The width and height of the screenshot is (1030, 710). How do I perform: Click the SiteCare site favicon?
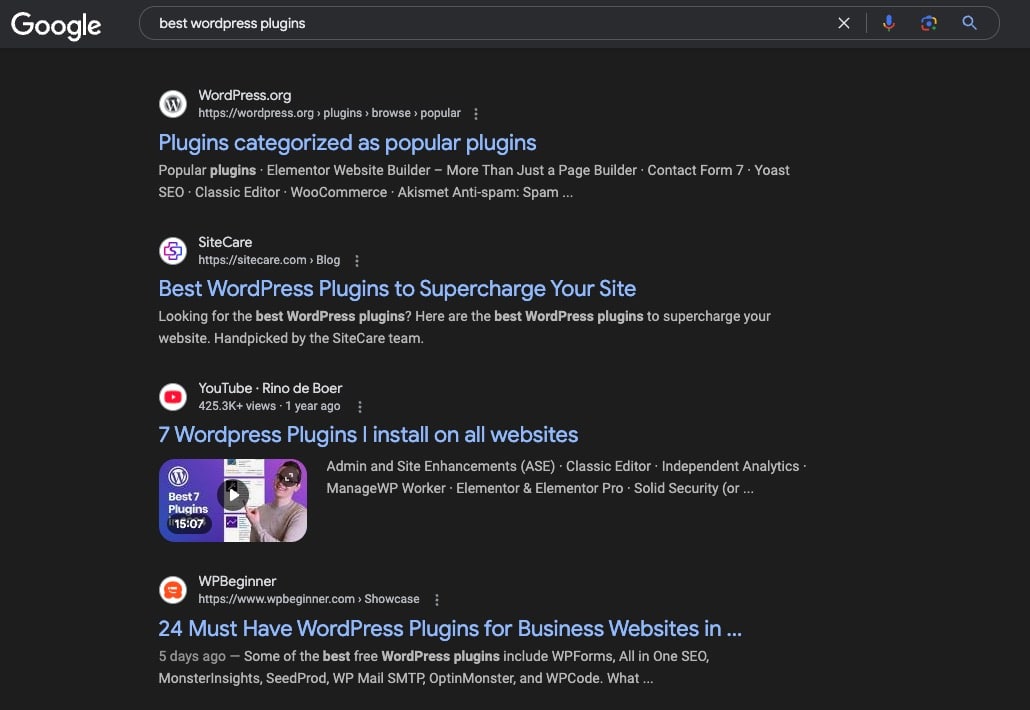173,250
